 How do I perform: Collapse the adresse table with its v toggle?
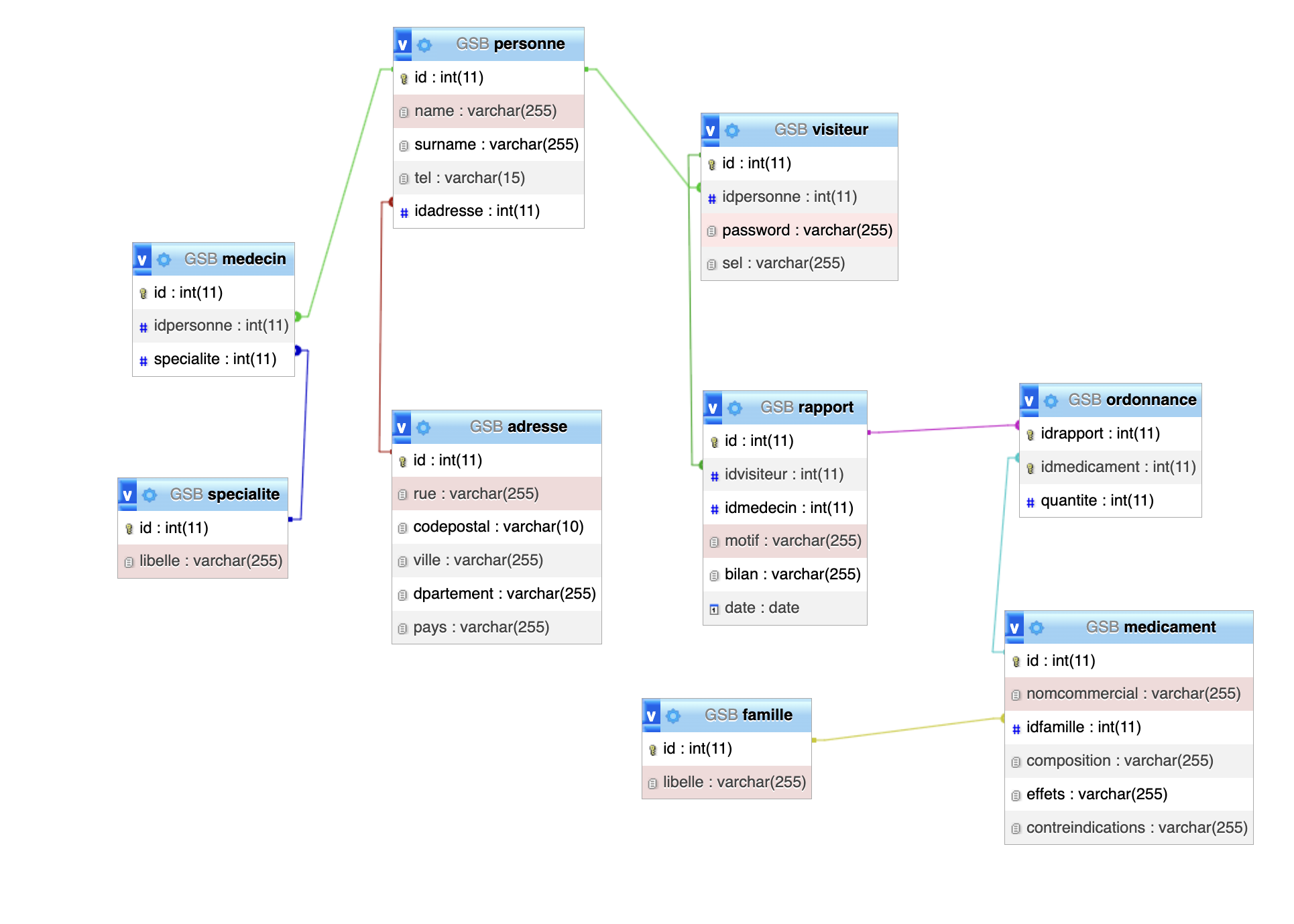coord(401,427)
